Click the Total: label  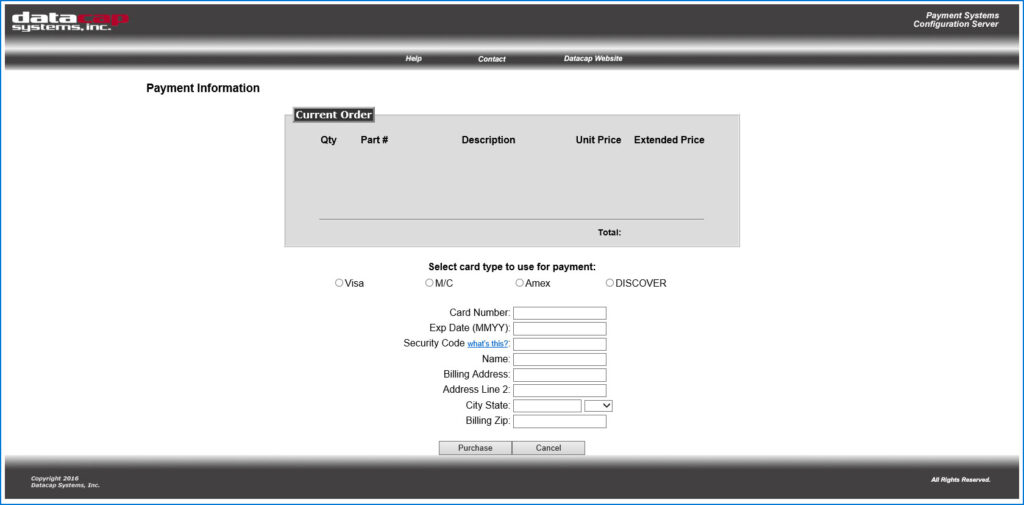tap(609, 233)
